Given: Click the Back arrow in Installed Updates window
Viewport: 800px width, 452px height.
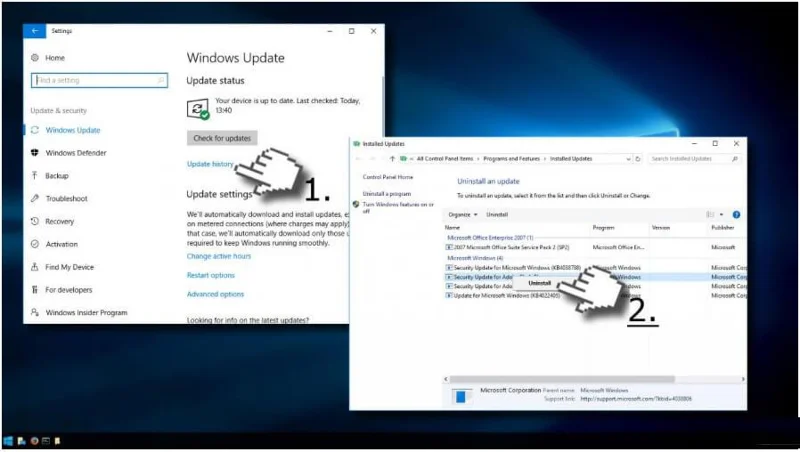Looking at the screenshot, I should pyautogui.click(x=358, y=159).
